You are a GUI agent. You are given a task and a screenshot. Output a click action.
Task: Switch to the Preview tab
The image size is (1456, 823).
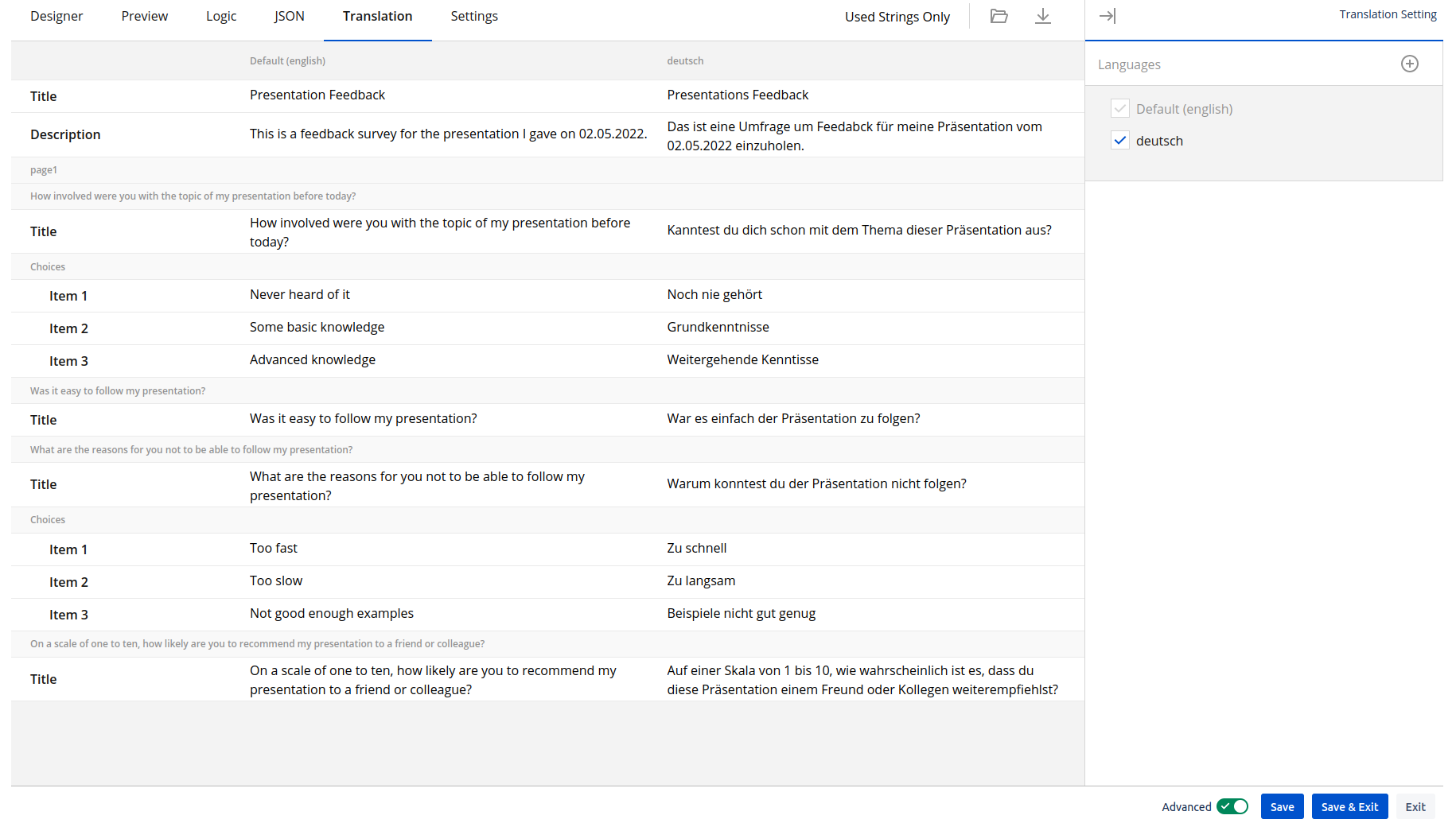pos(144,17)
